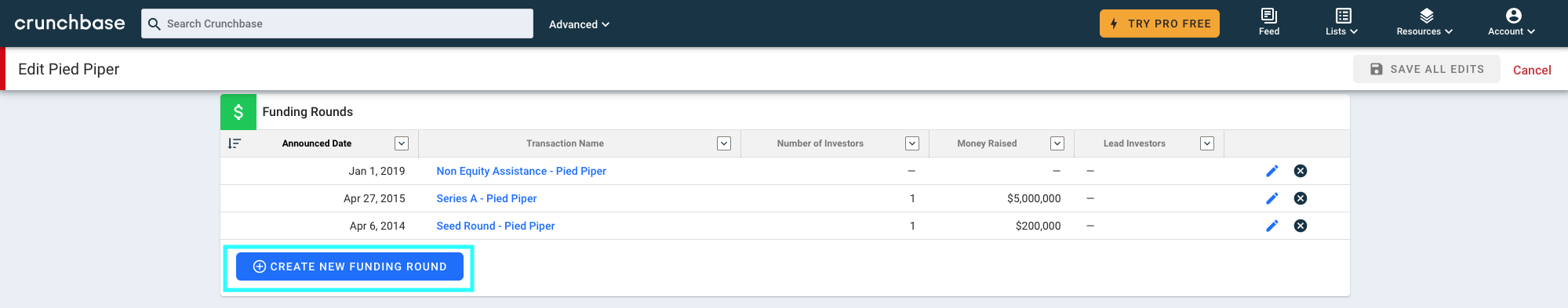Image resolution: width=1568 pixels, height=308 pixels.
Task: Expand the Account menu
Action: click(1512, 22)
